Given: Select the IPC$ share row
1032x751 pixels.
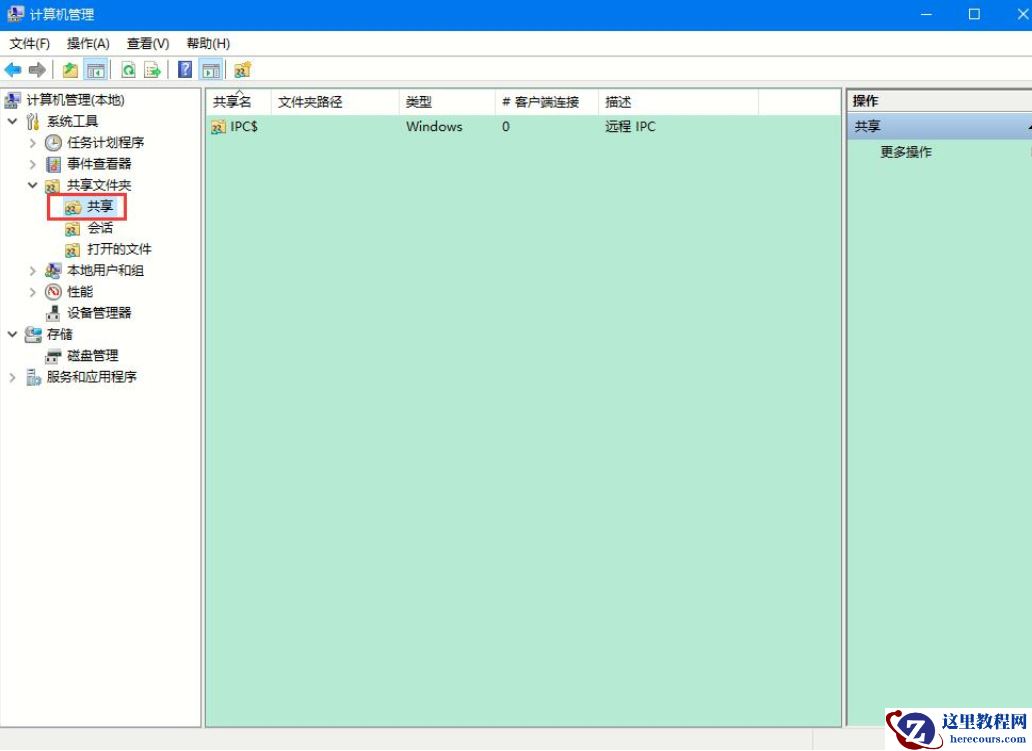Looking at the screenshot, I should tap(523, 126).
